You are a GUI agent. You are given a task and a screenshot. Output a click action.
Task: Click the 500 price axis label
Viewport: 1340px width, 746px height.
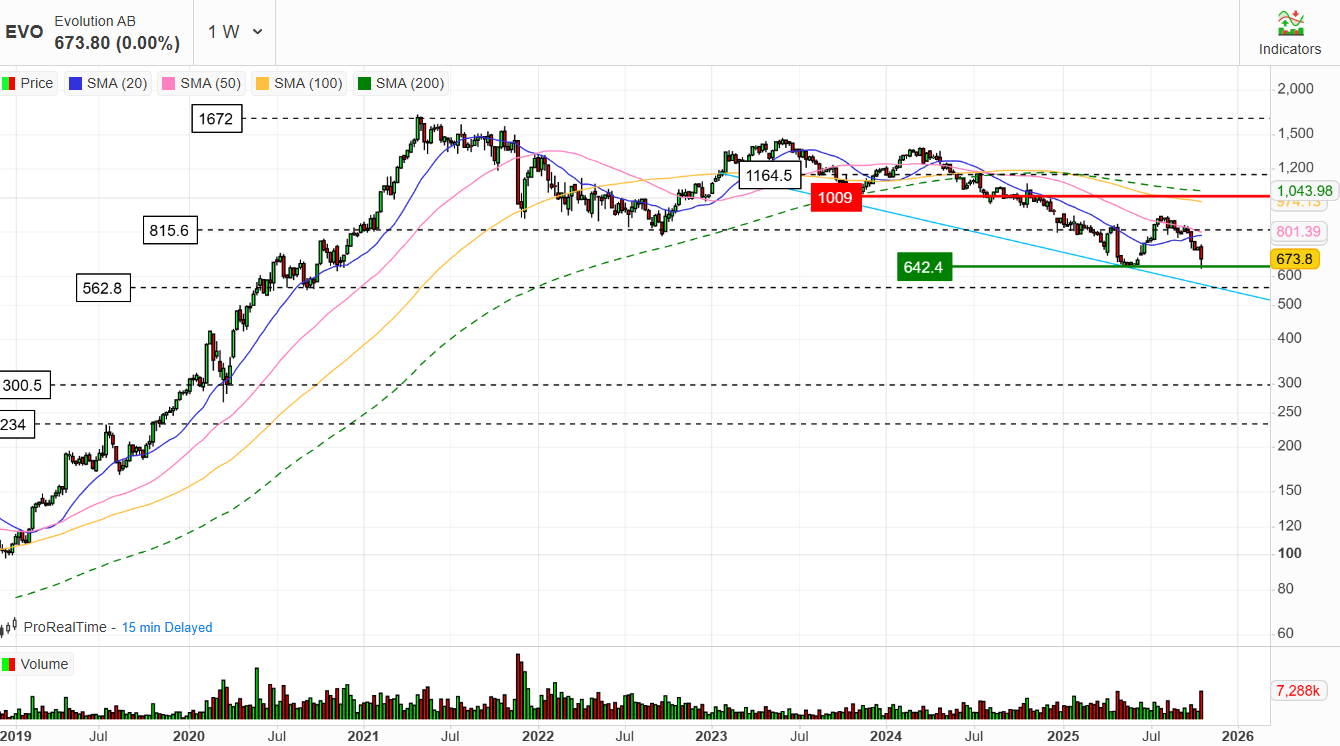coord(1289,304)
